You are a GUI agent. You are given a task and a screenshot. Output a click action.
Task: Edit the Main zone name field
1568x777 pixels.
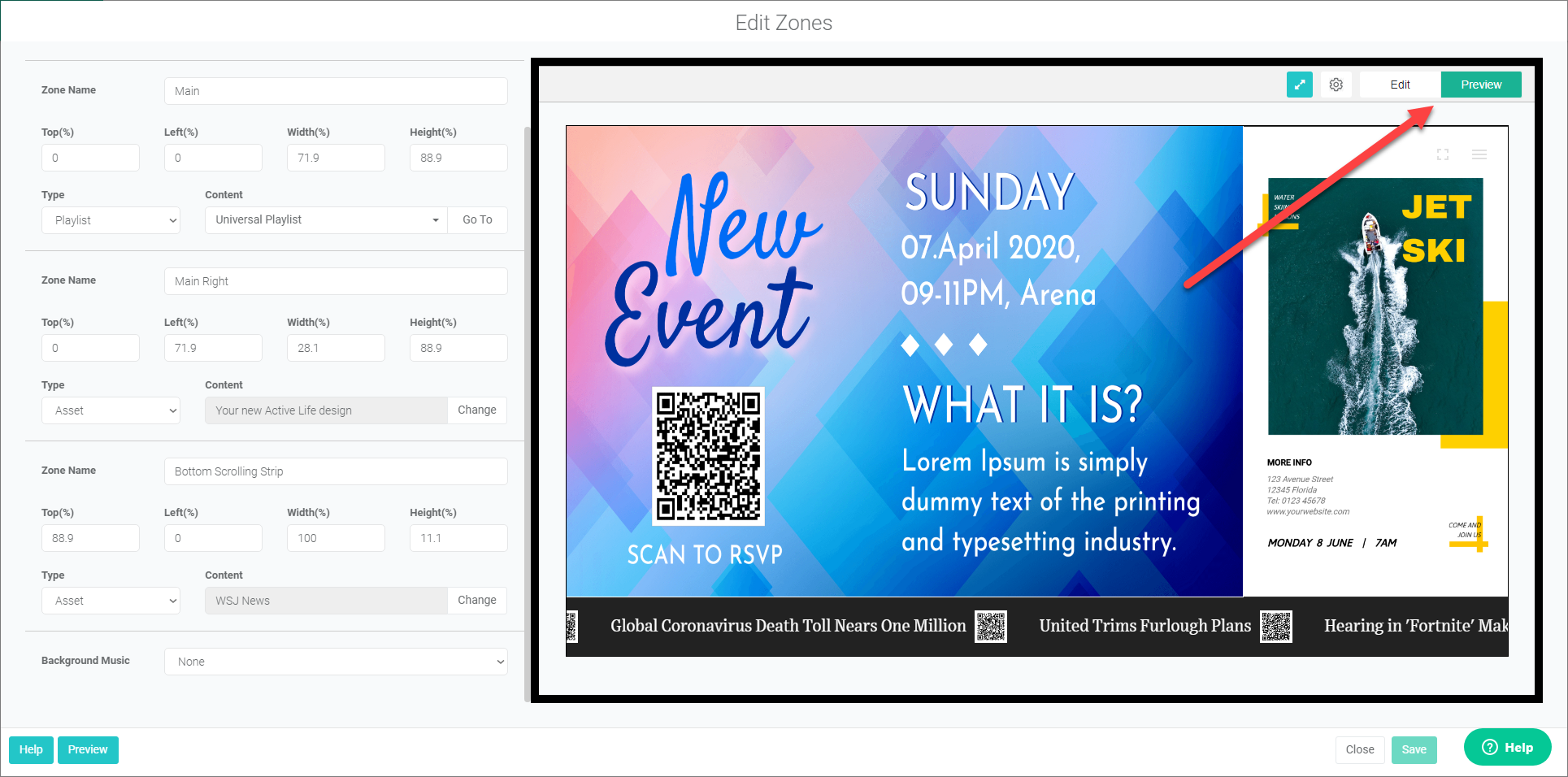[x=336, y=91]
